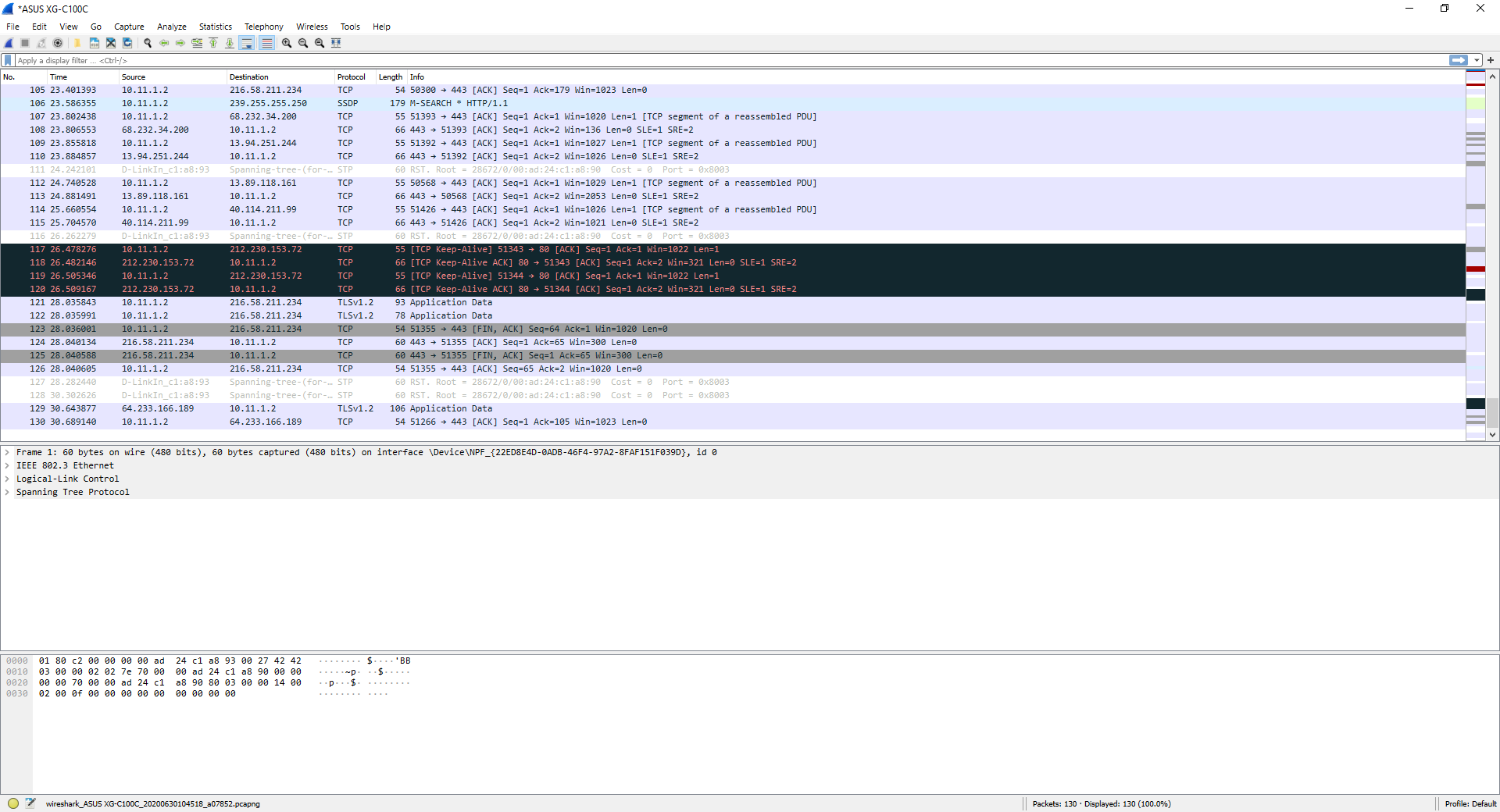
Task: Sort by Protocol column header
Action: coord(355,77)
